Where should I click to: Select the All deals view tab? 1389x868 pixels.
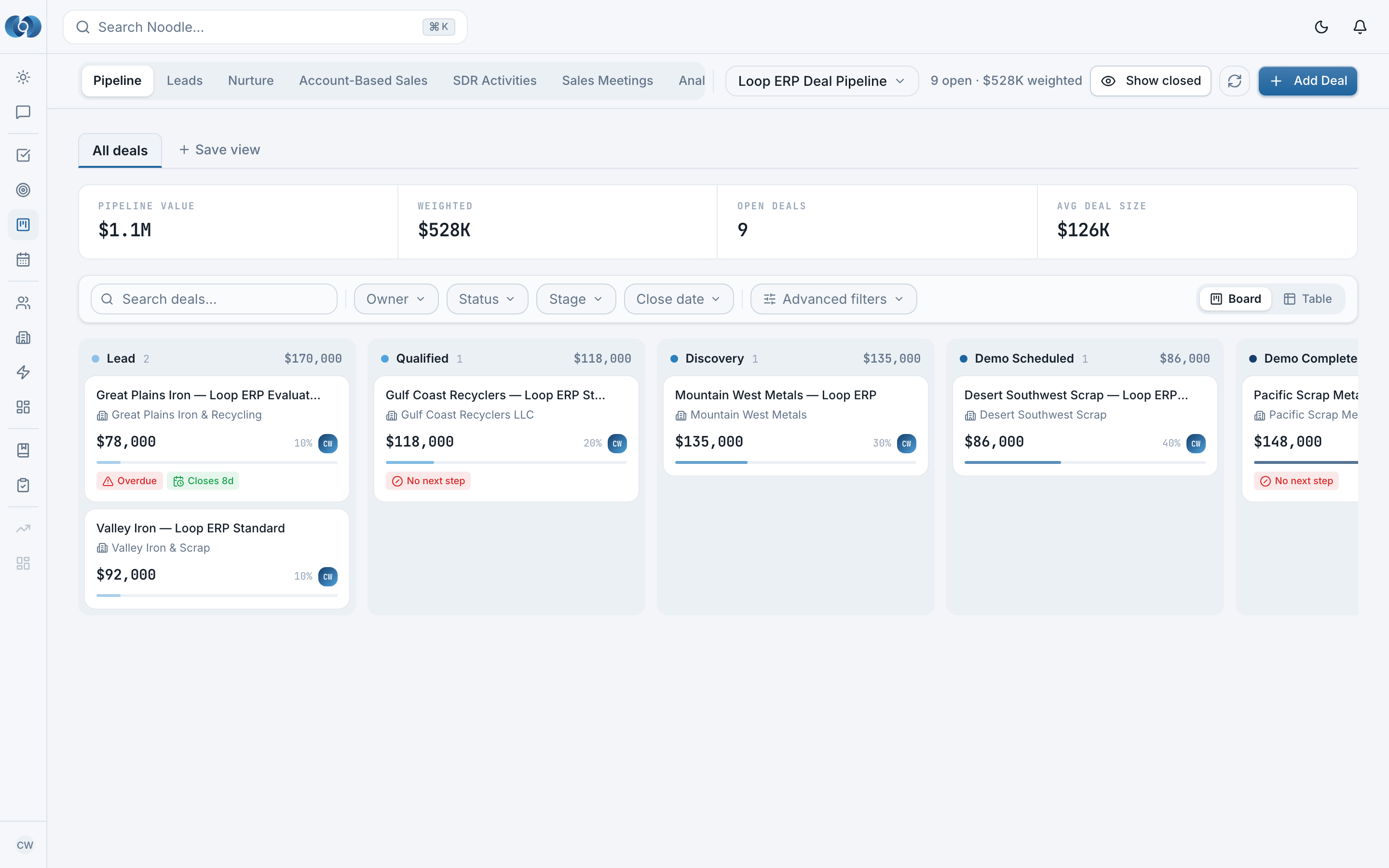coord(120,150)
